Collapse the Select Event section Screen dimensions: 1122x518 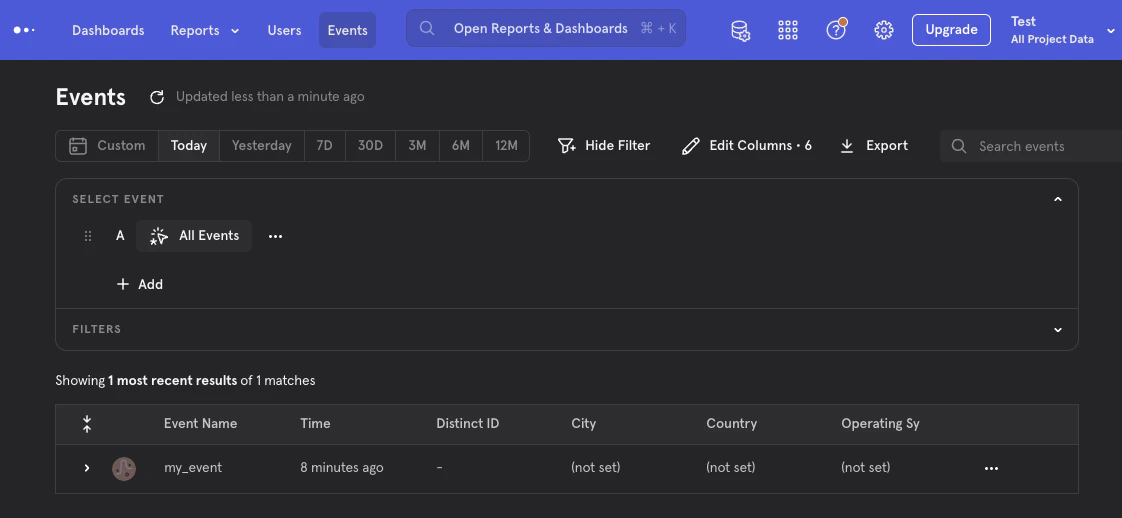[1058, 200]
